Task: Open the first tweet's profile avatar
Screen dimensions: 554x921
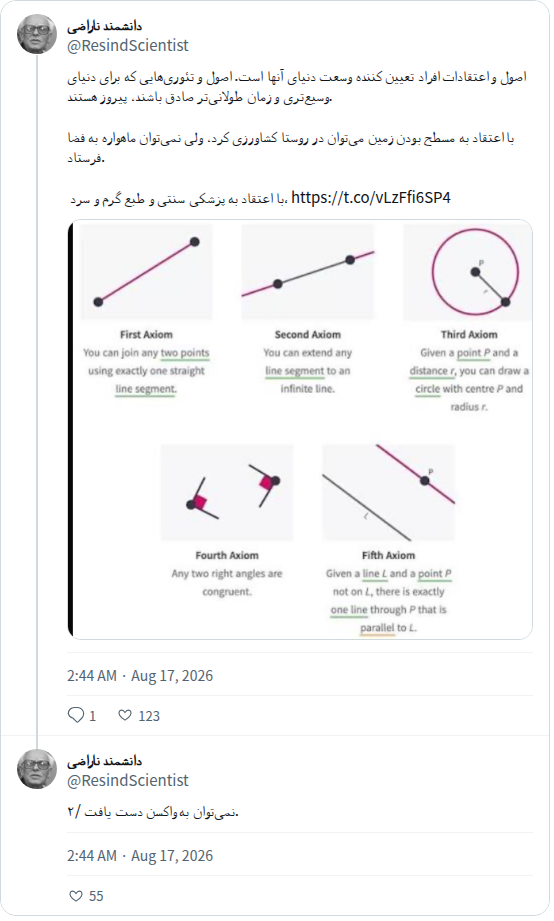Action: point(37,34)
